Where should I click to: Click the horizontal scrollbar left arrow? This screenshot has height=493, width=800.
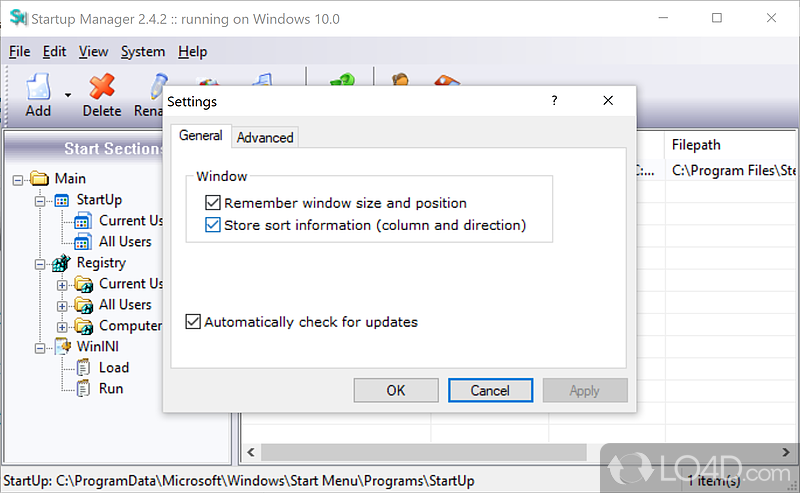tap(251, 452)
